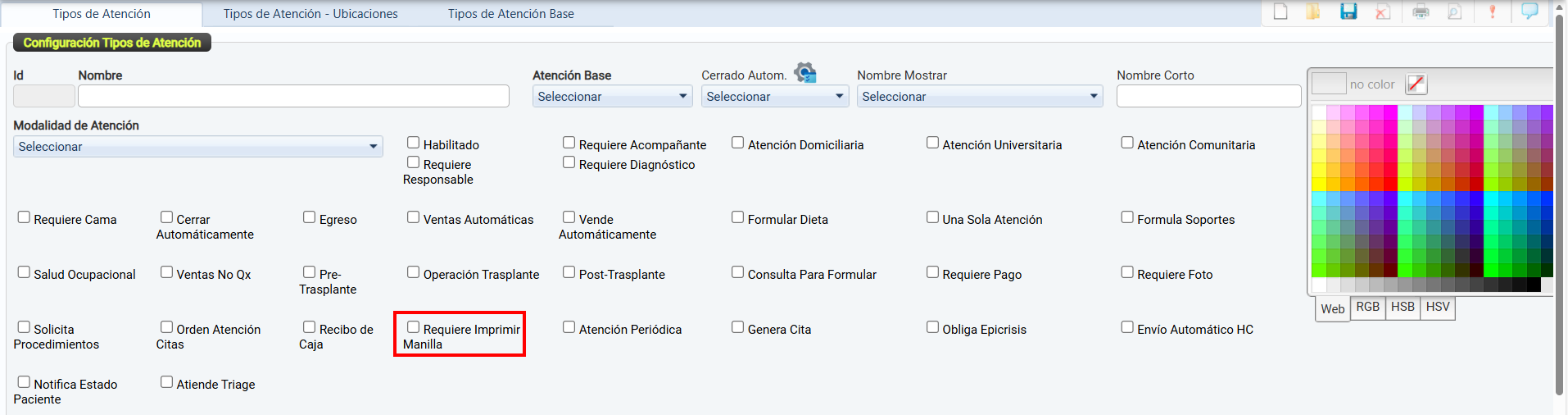
Task: Click the delete record red X icon
Action: [x=1383, y=11]
